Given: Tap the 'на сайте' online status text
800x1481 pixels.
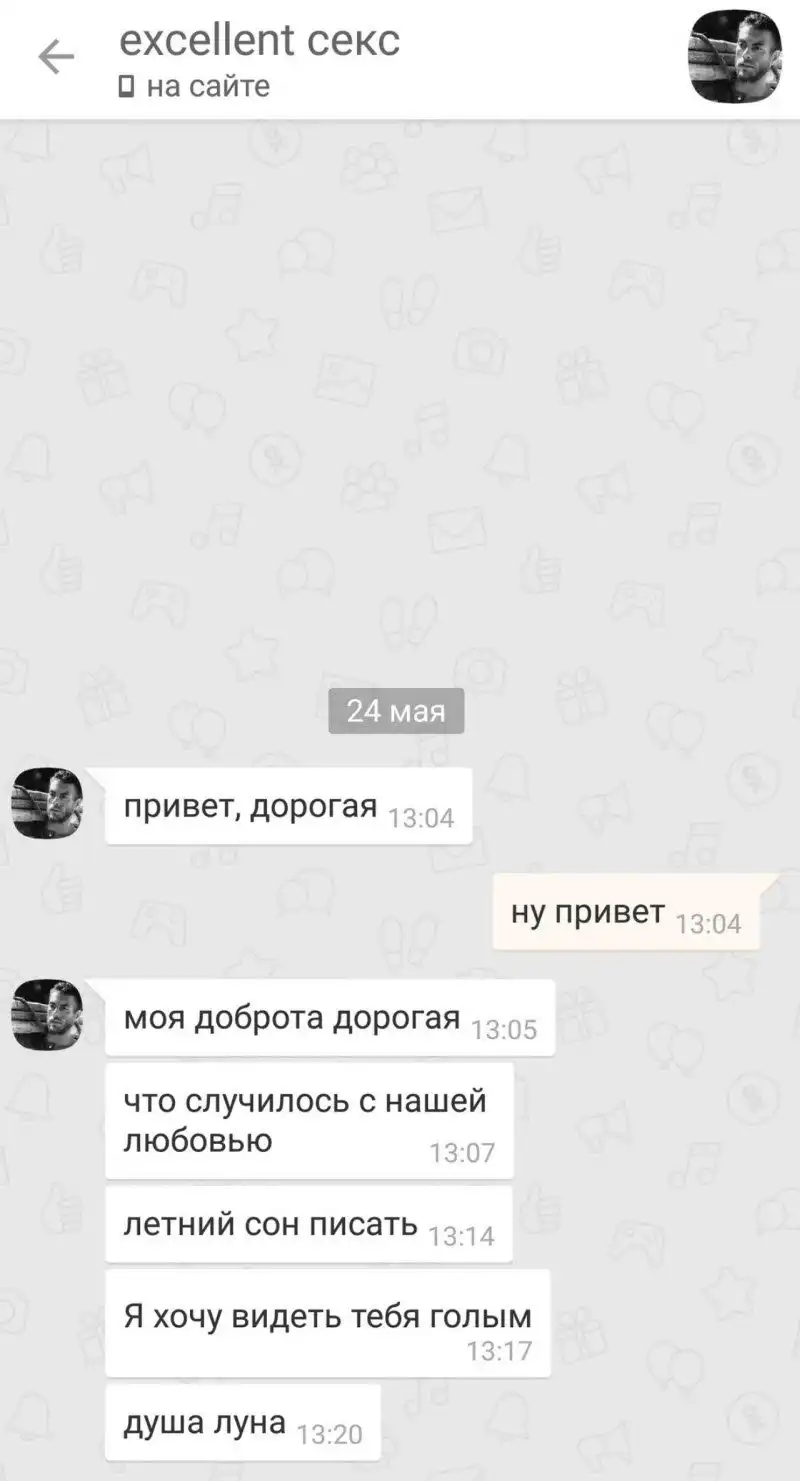Looking at the screenshot, I should tap(208, 87).
